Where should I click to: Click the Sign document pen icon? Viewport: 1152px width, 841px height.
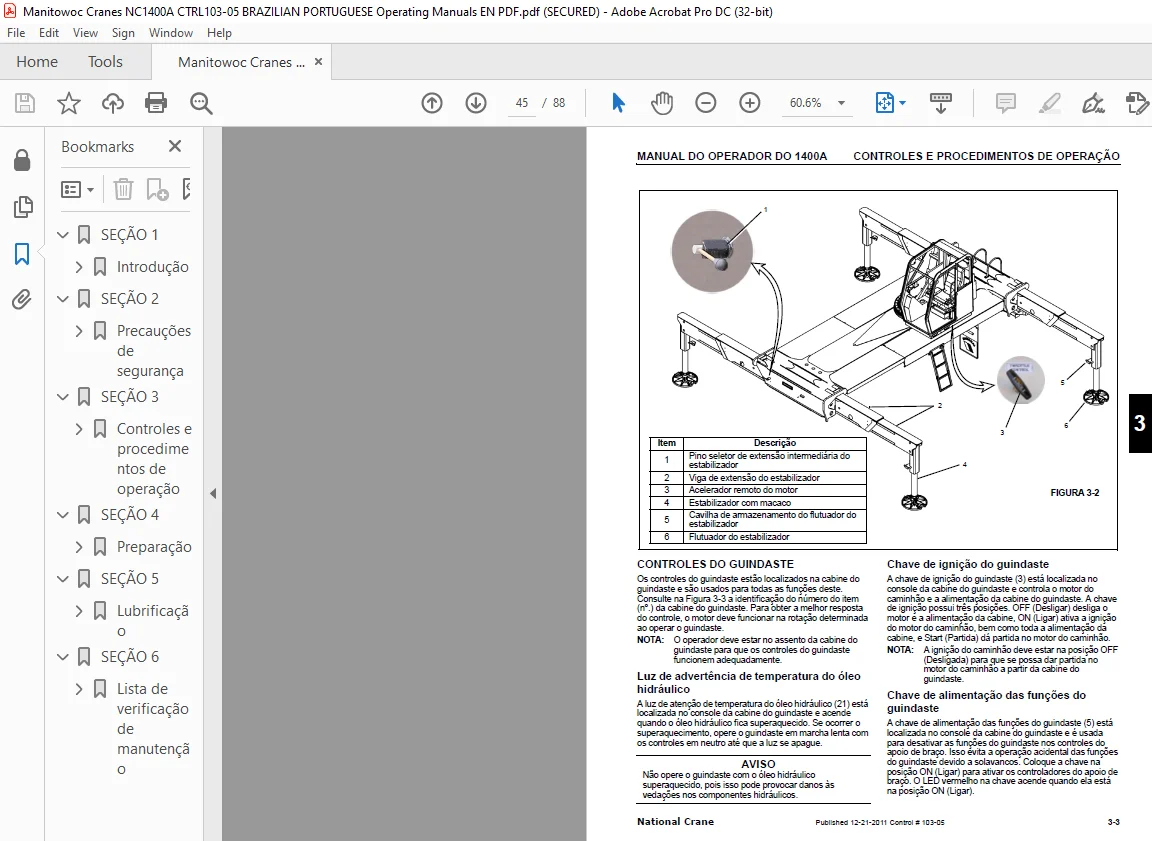[1093, 103]
